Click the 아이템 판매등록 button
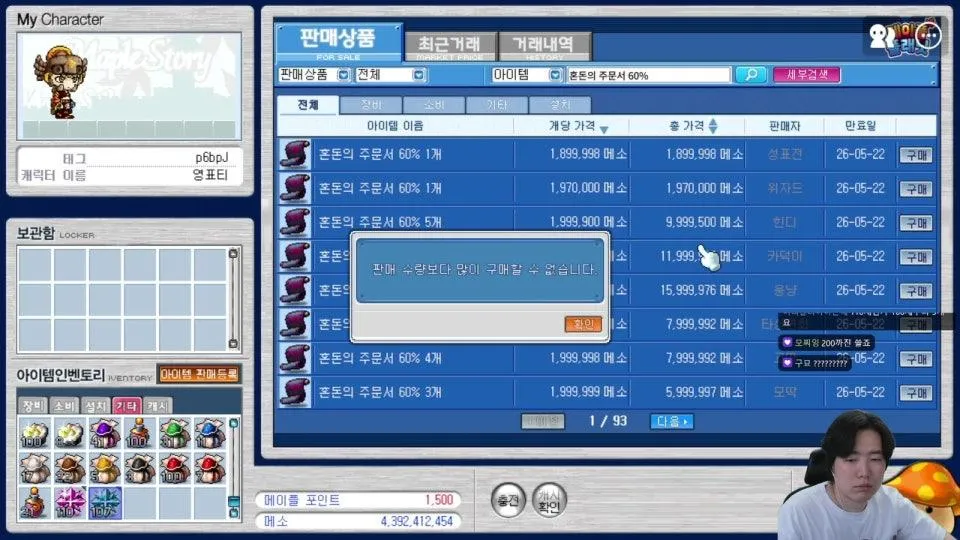960x540 pixels. (x=198, y=374)
